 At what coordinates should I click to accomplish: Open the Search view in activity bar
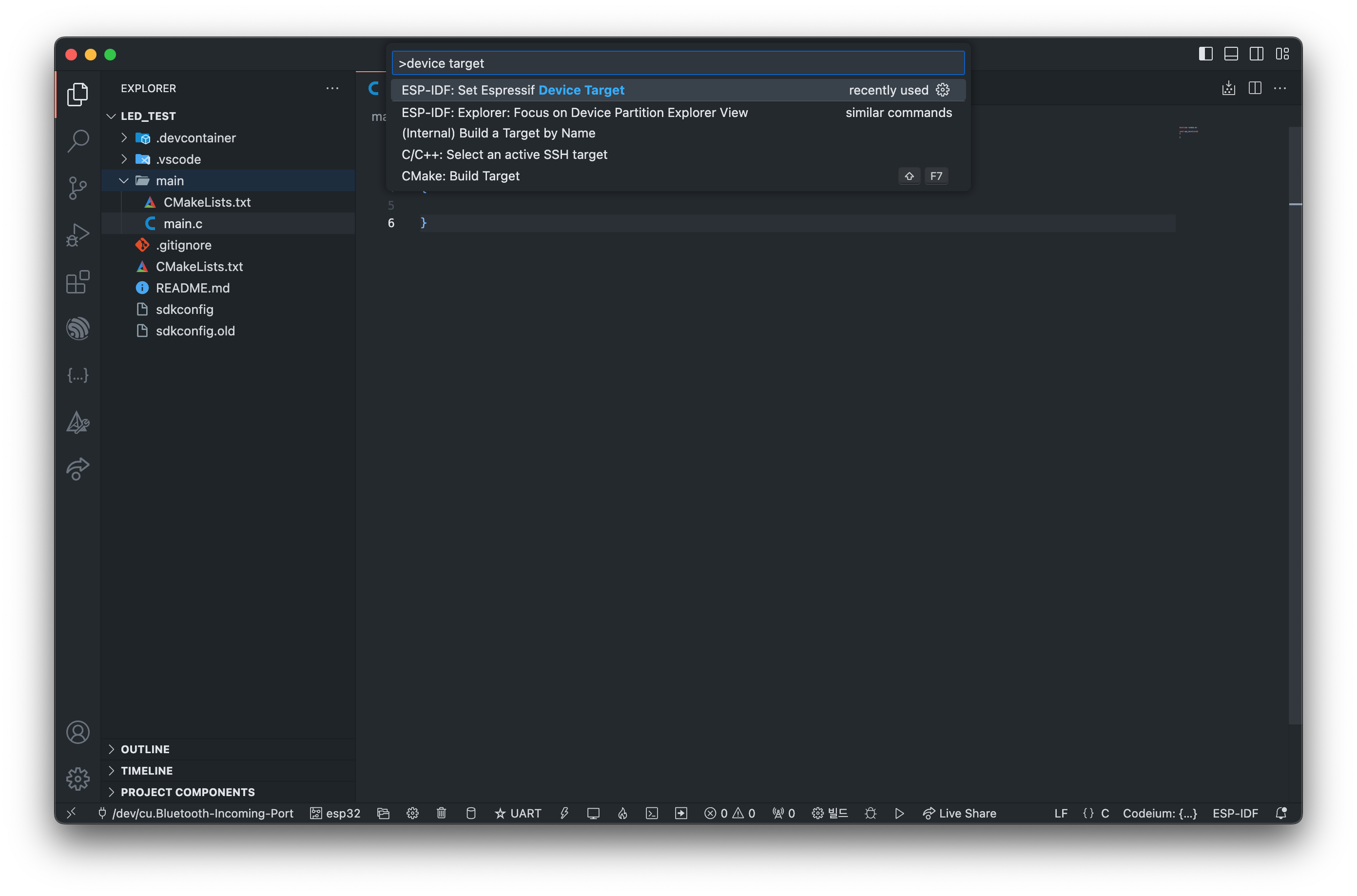pyautogui.click(x=78, y=140)
